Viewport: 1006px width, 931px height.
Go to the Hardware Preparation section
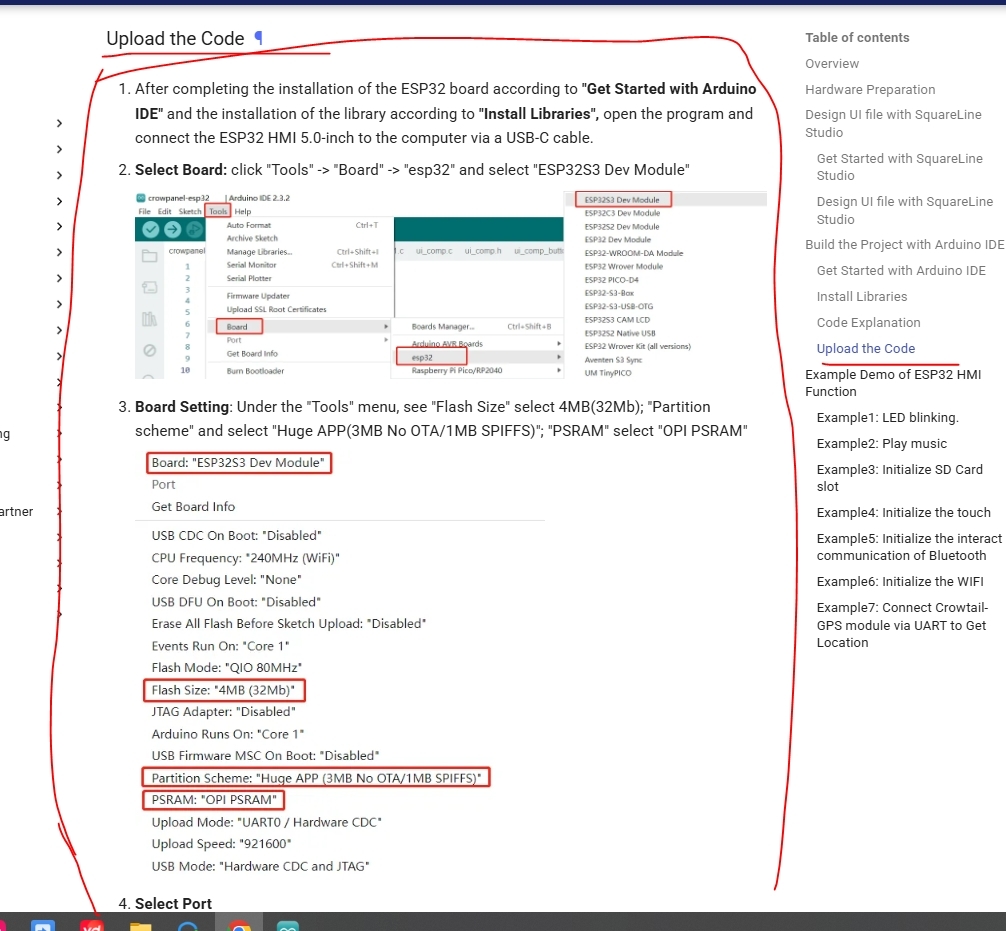tap(870, 90)
